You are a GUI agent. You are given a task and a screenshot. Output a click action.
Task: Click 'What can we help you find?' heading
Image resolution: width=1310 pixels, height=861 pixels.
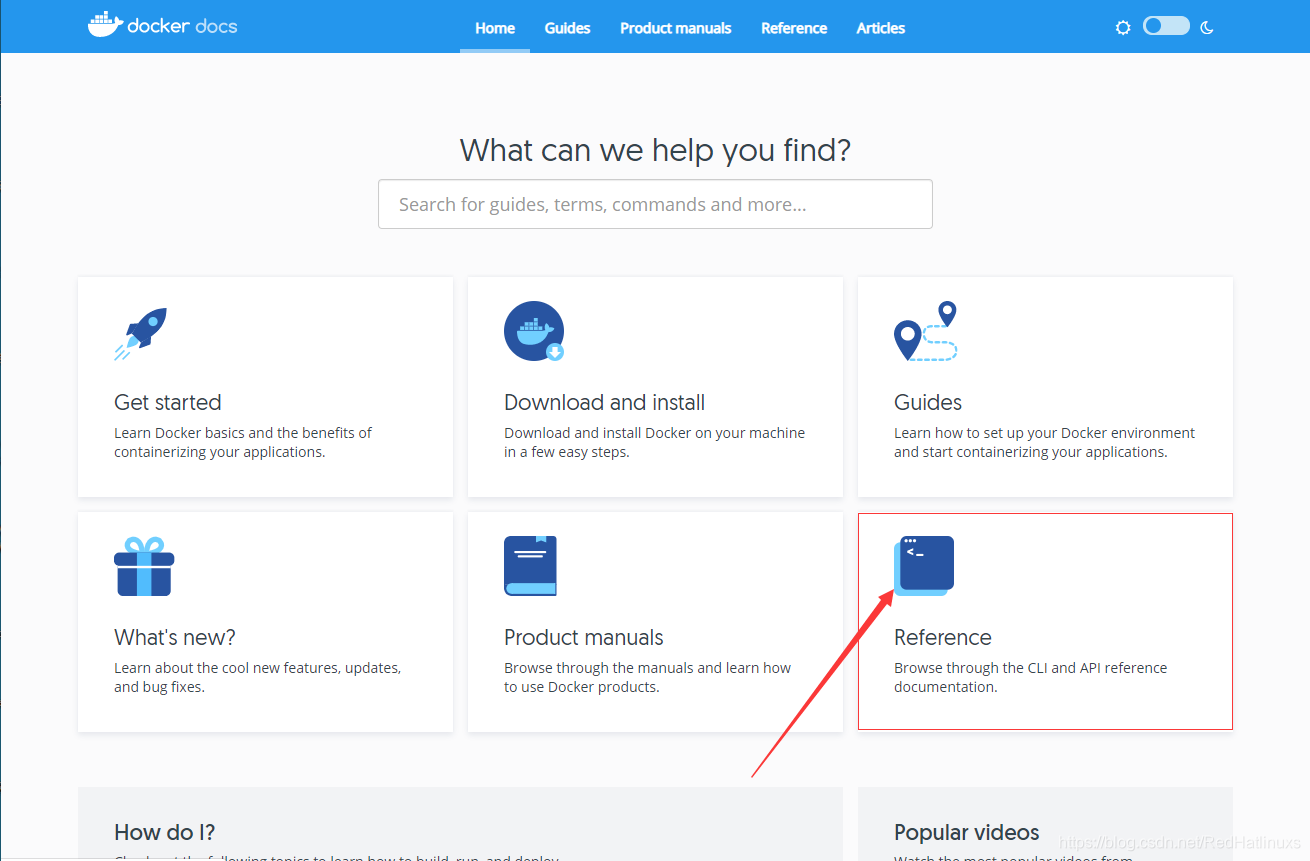coord(655,150)
